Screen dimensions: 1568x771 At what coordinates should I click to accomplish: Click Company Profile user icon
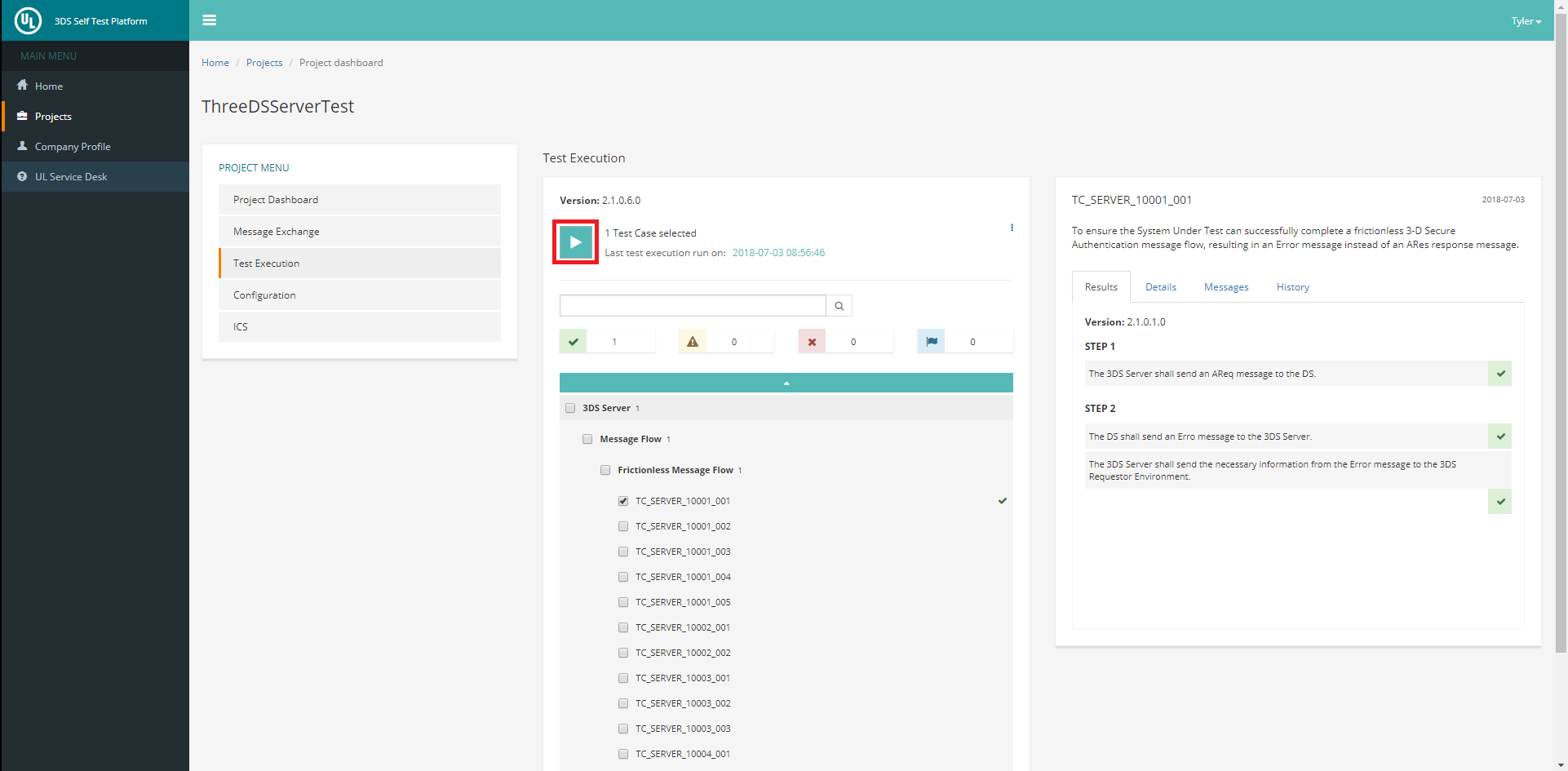point(22,146)
